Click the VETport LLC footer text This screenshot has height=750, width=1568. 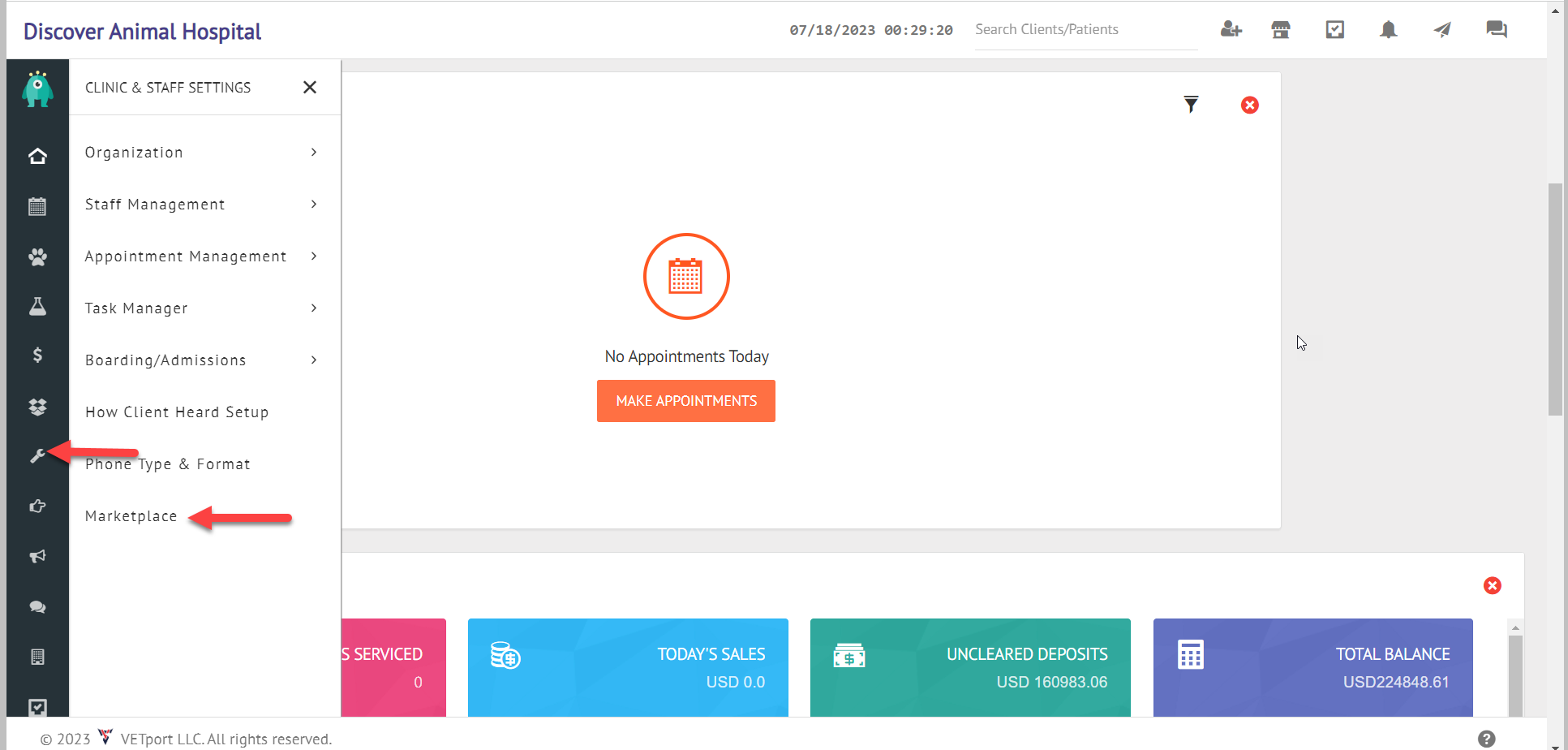(x=226, y=739)
